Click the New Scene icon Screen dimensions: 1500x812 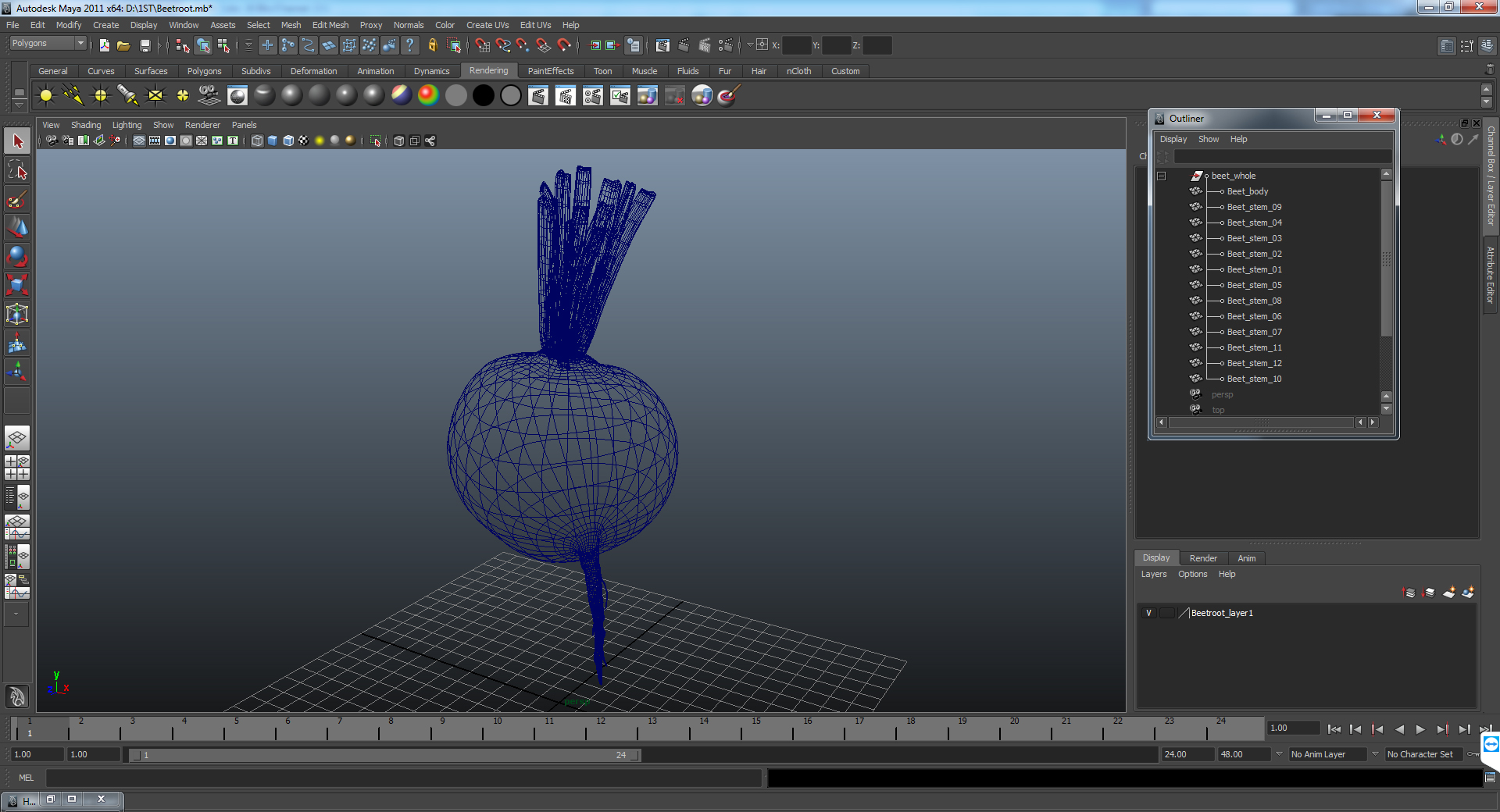coord(104,46)
